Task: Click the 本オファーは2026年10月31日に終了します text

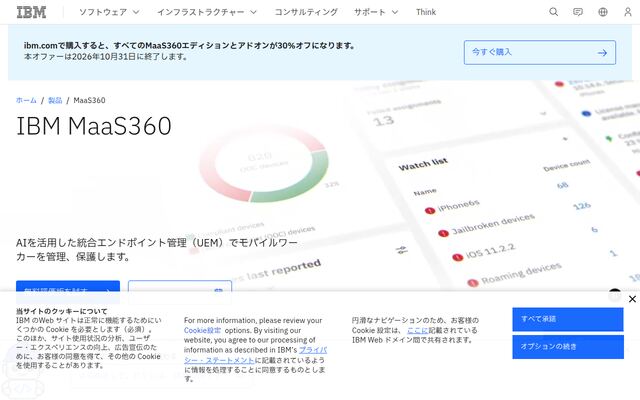Action: point(106,56)
